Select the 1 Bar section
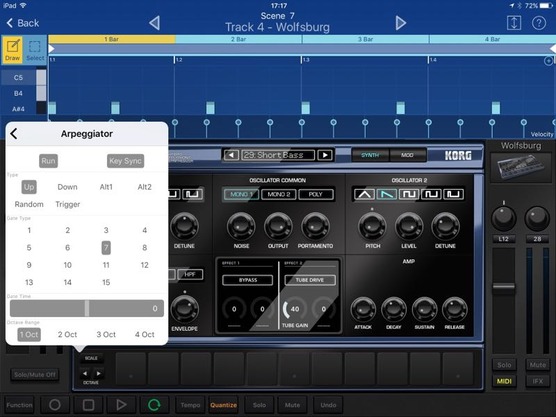 [112, 39]
